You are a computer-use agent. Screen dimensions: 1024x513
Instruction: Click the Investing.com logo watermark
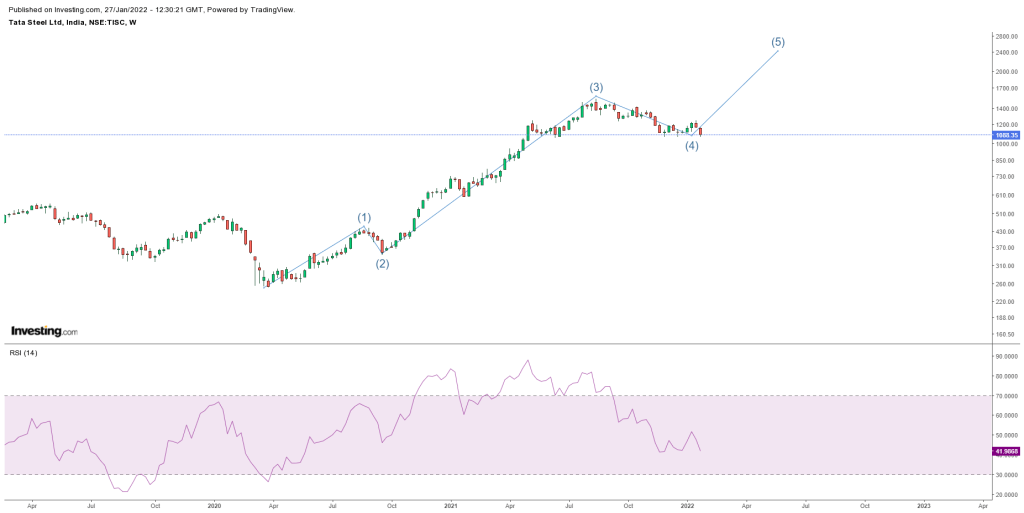[43, 331]
